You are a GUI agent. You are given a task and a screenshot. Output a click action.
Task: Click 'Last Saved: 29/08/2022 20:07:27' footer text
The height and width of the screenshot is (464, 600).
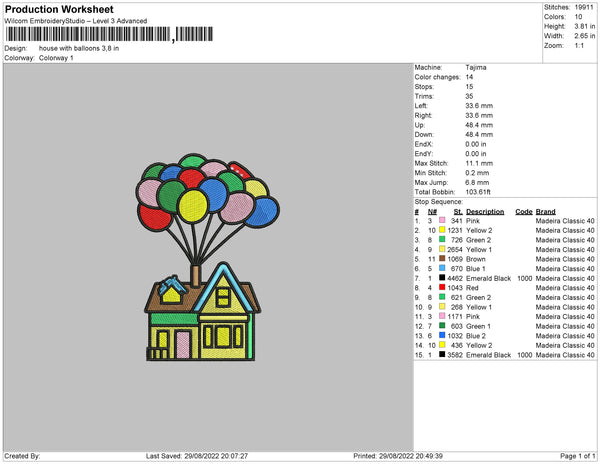[x=197, y=456]
